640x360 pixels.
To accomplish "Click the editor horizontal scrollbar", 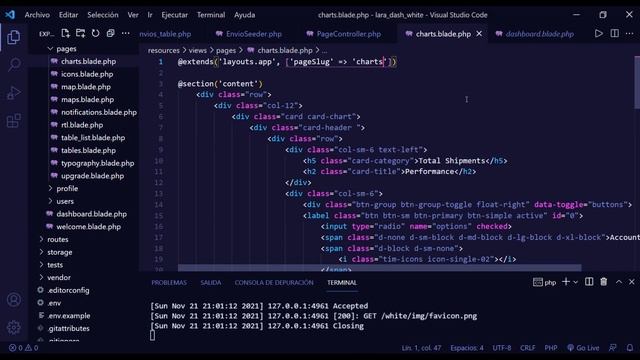I will tap(380, 268).
